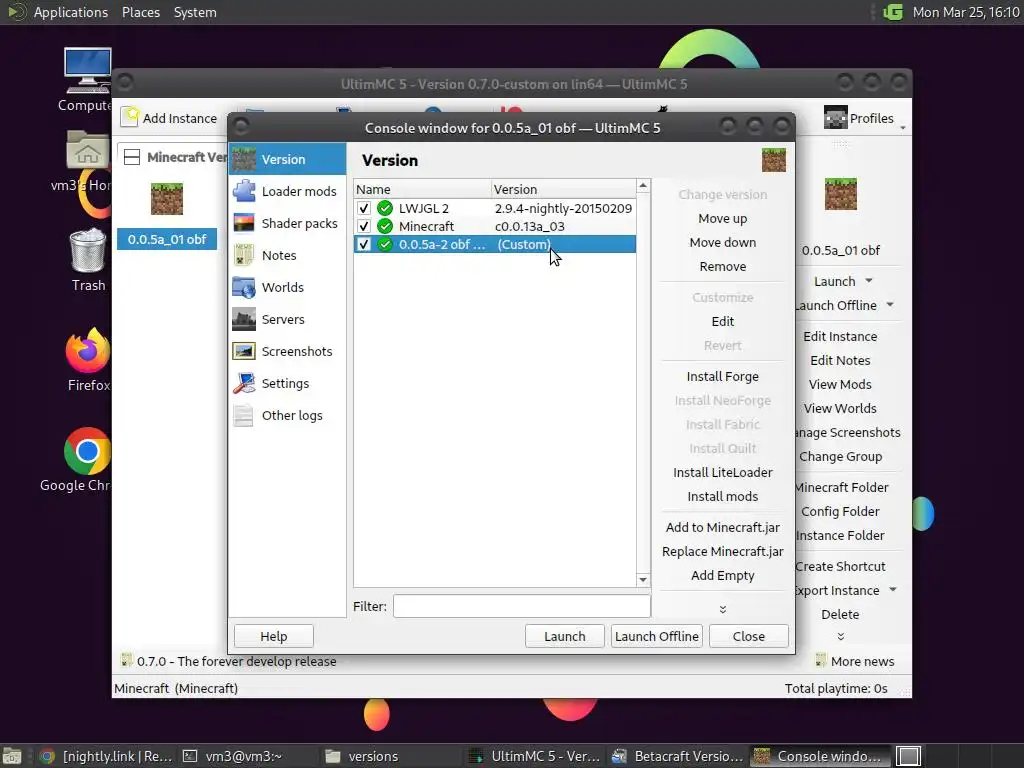Screen dimensions: 1024x768
Task: Click Install Forge
Action: (722, 376)
